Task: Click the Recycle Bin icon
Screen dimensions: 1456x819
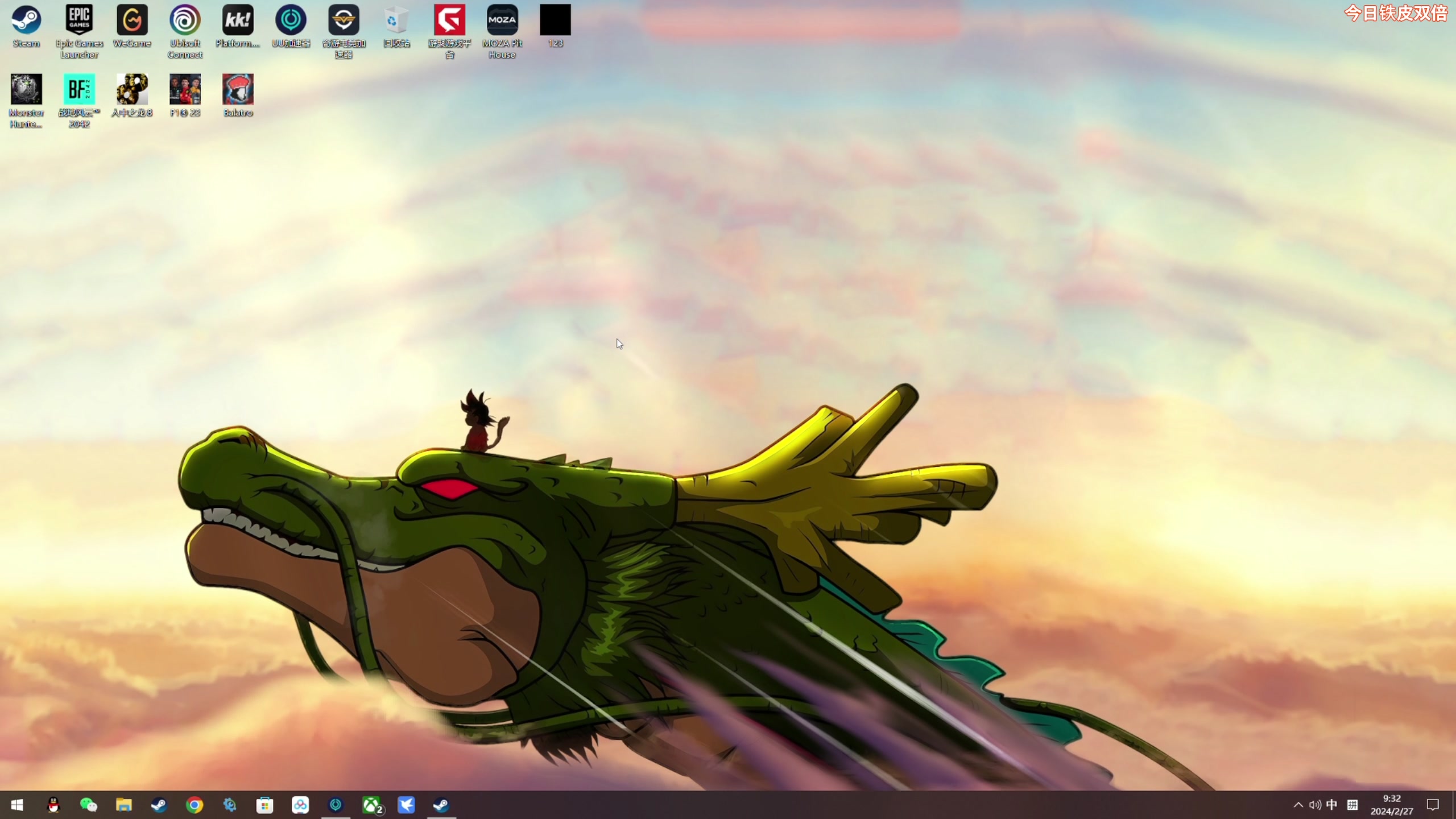Action: coord(396,20)
